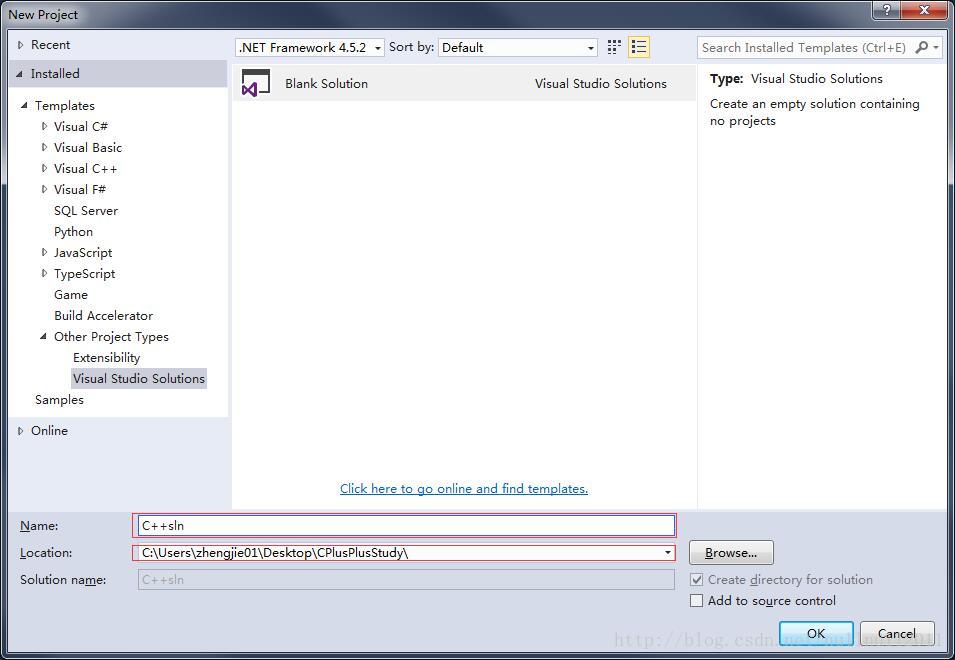Screen dimensions: 955x660
Task: Switch to small icons view
Action: pos(614,47)
